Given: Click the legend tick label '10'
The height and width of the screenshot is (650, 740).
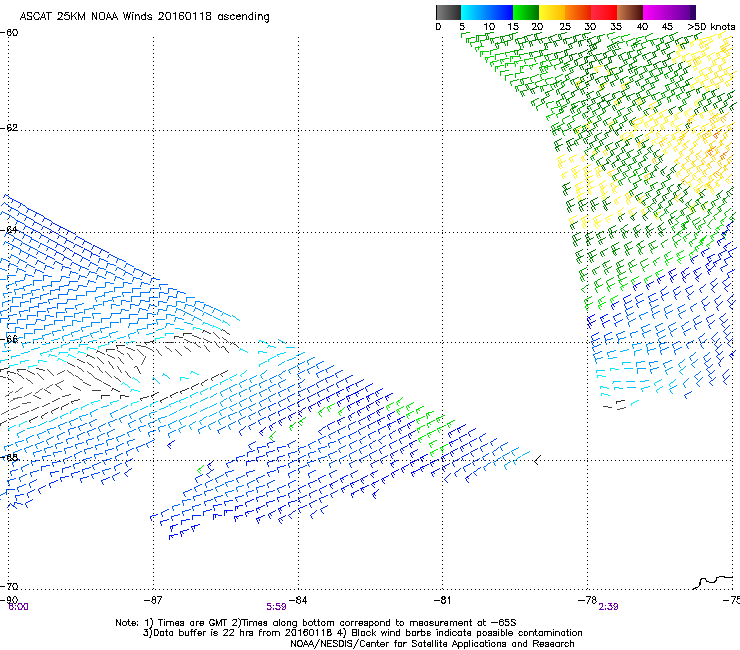Looking at the screenshot, I should click(x=489, y=27).
